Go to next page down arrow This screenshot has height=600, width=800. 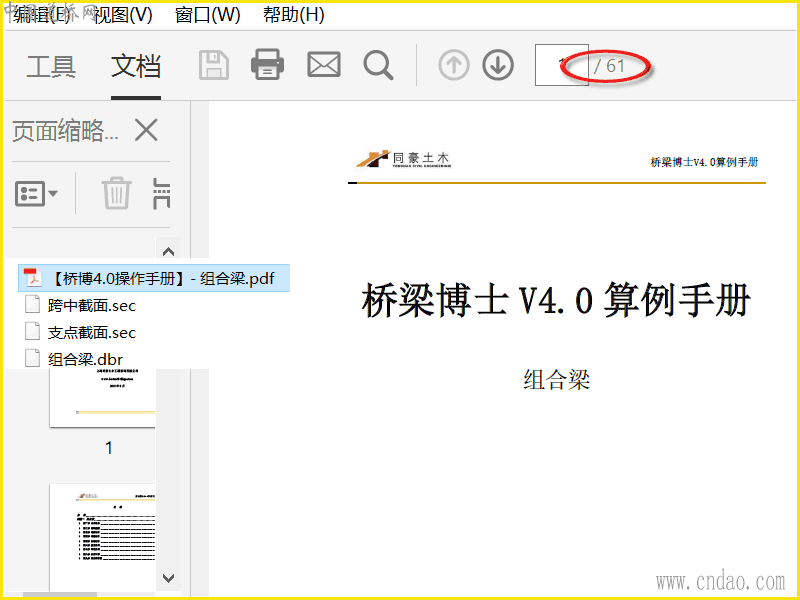pyautogui.click(x=498, y=65)
